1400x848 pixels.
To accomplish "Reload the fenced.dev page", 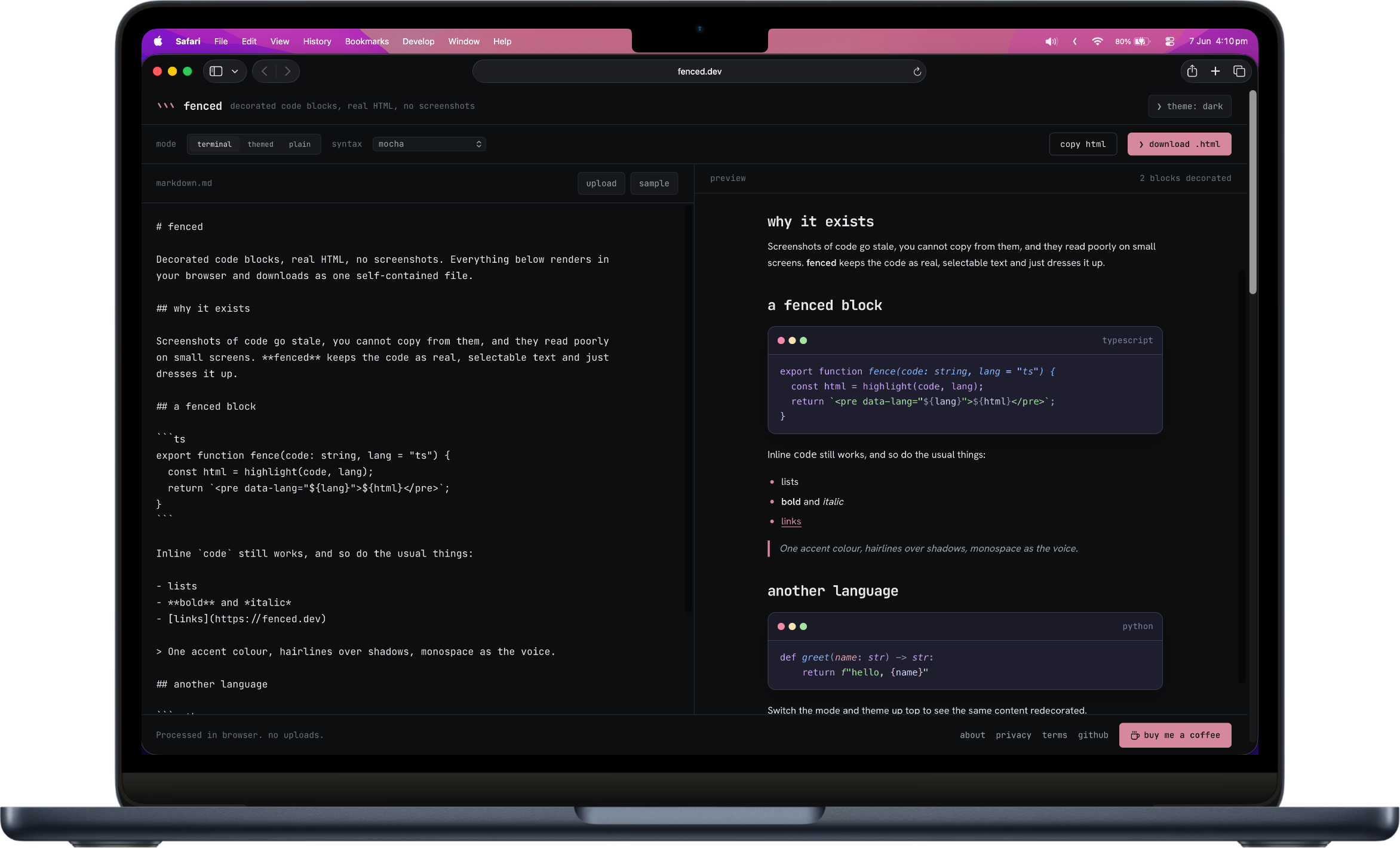I will pyautogui.click(x=917, y=72).
